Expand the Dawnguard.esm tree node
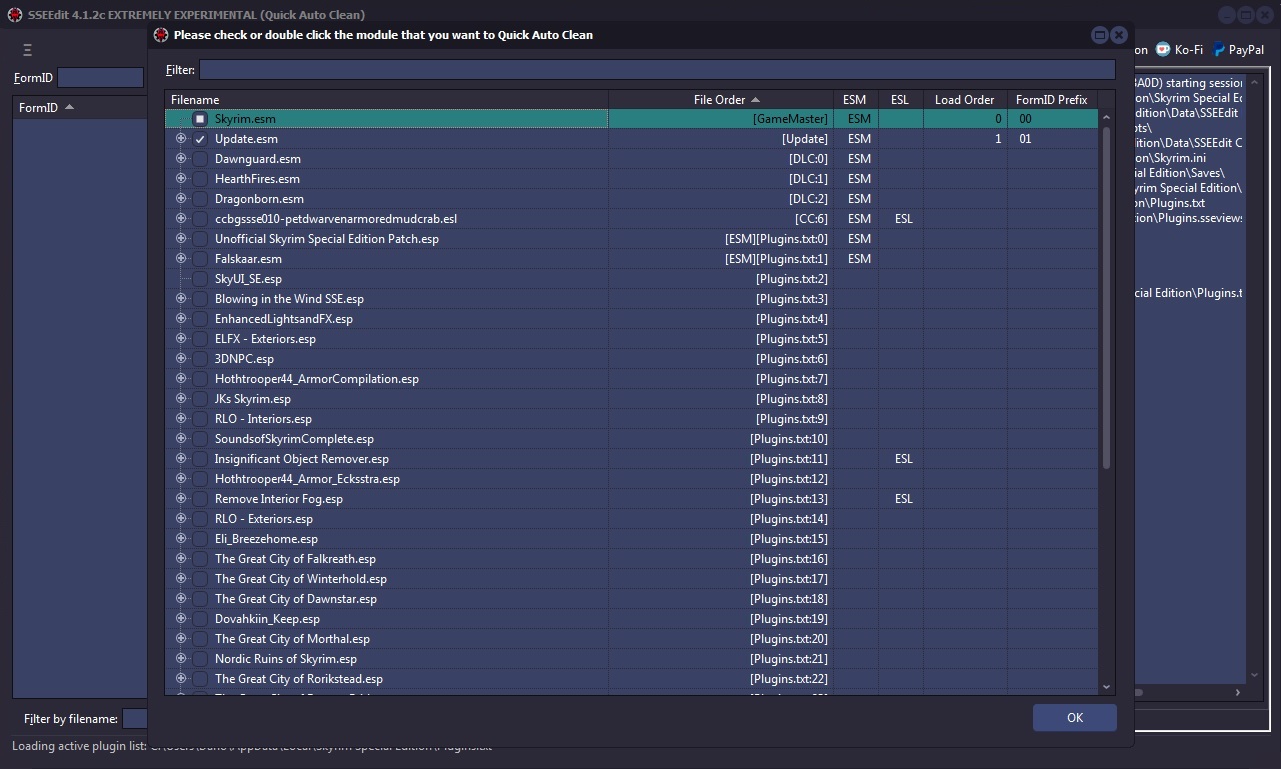1281x769 pixels. point(181,159)
